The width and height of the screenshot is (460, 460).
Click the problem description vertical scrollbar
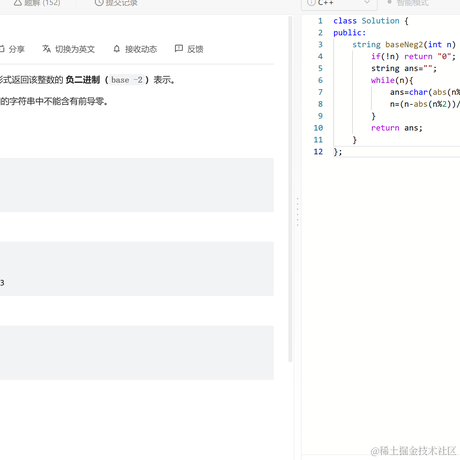coord(290,189)
